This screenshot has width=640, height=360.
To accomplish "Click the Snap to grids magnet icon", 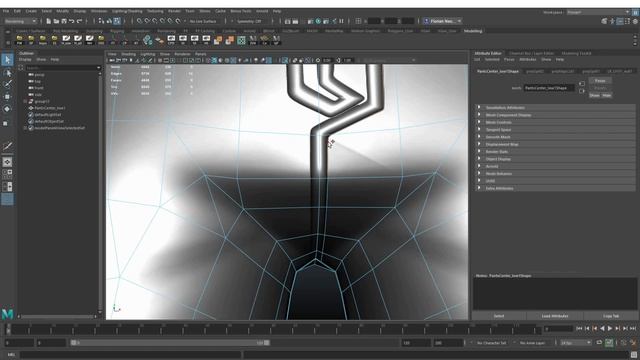I will pyautogui.click(x=140, y=21).
